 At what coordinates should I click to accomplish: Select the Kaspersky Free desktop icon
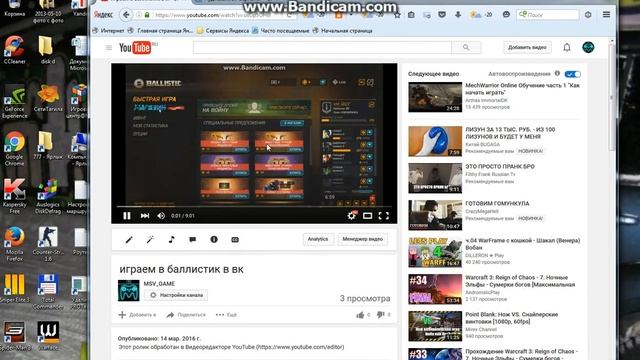[x=14, y=196]
